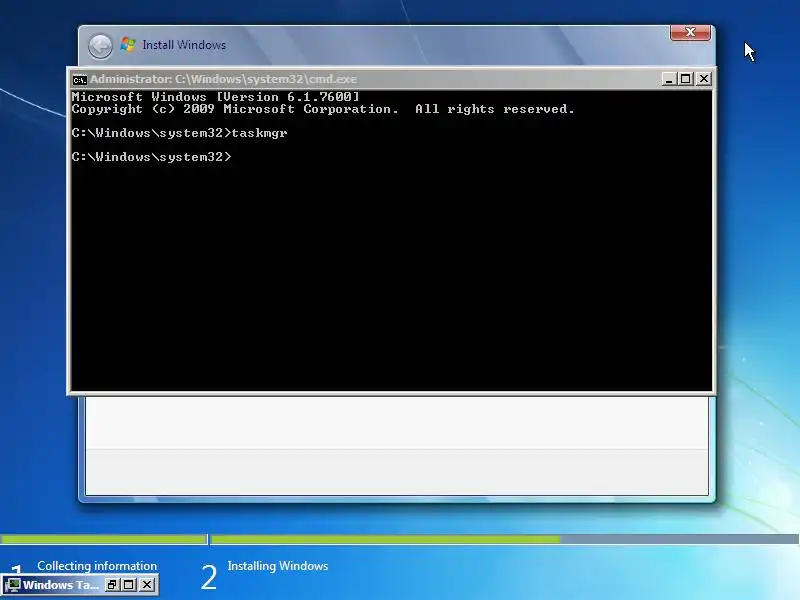Click the empty C:\Windows\system32> prompt line
Screen dimensions: 800x600
pos(152,157)
